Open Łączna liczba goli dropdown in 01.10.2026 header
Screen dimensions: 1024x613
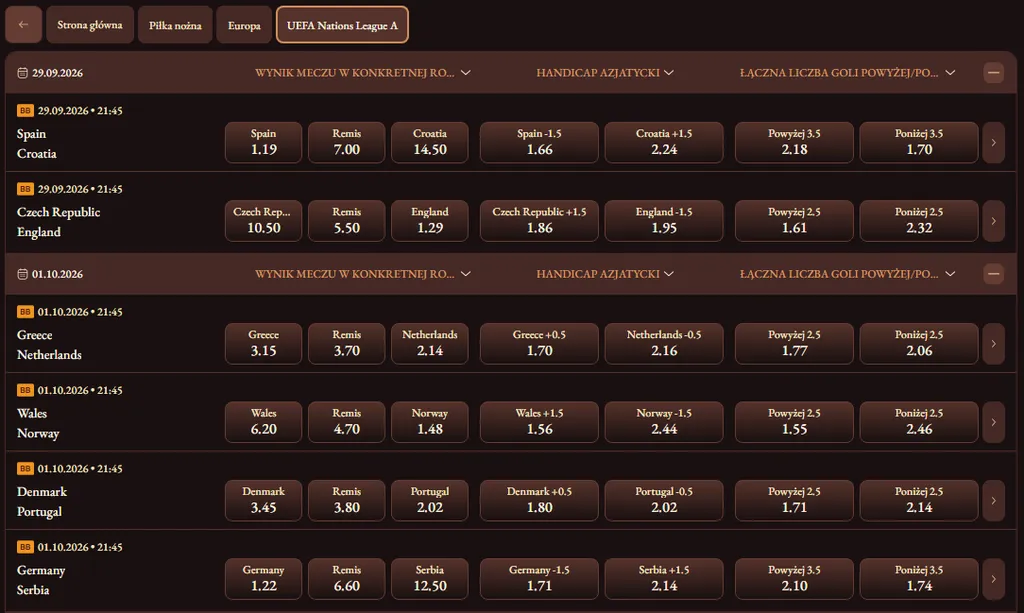[x=847, y=274]
